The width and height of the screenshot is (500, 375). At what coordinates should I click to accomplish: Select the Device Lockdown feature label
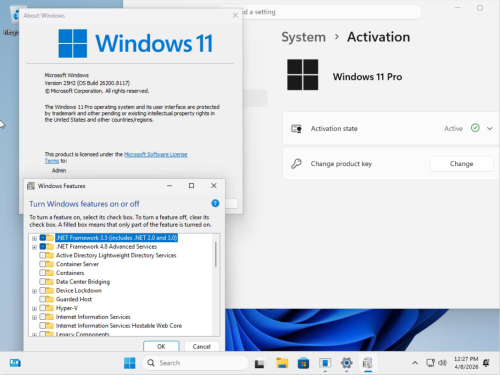[x=79, y=290]
